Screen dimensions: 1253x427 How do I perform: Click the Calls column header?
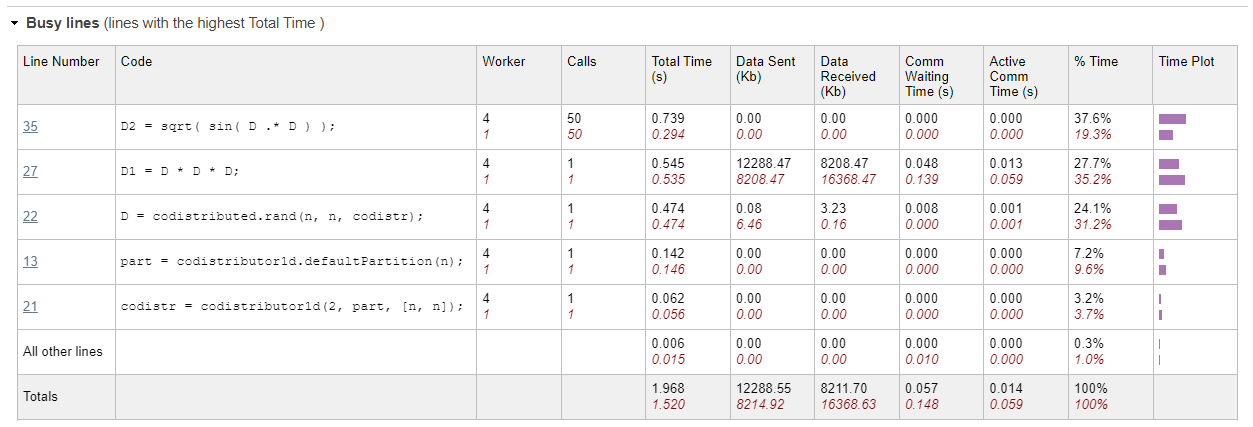(581, 62)
